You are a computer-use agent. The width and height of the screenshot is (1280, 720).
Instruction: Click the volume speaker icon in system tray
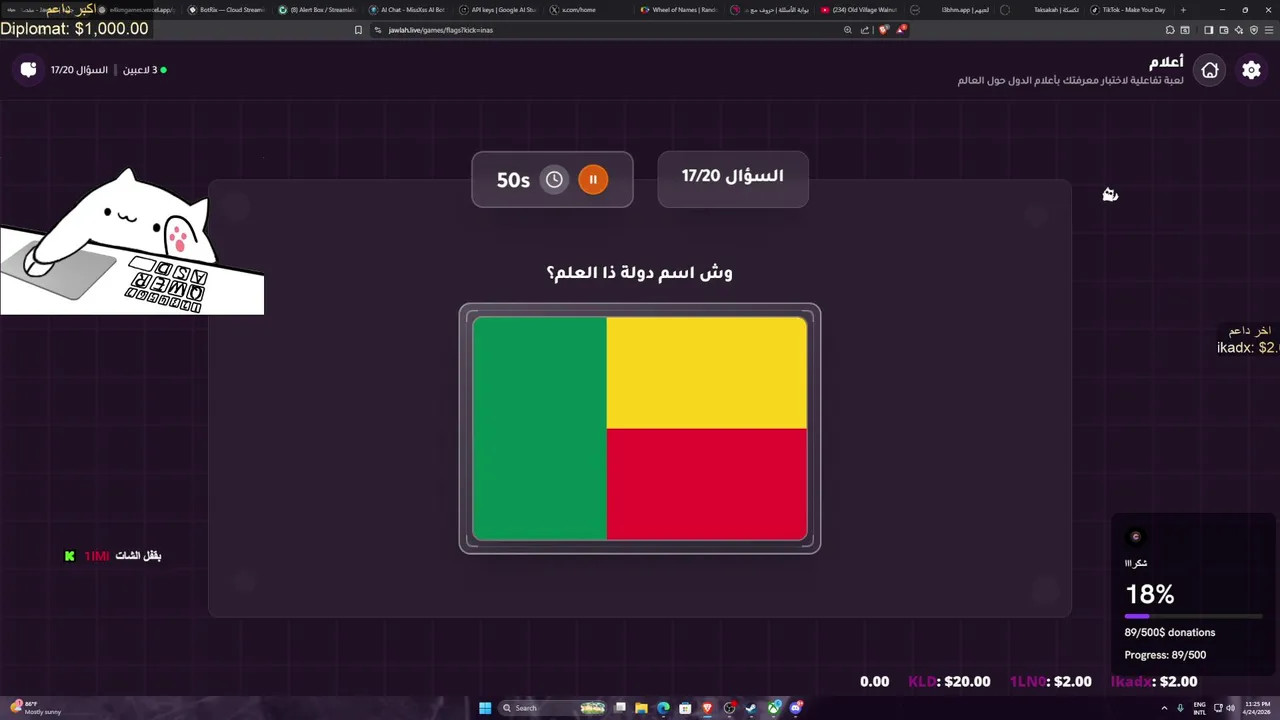coord(1231,708)
